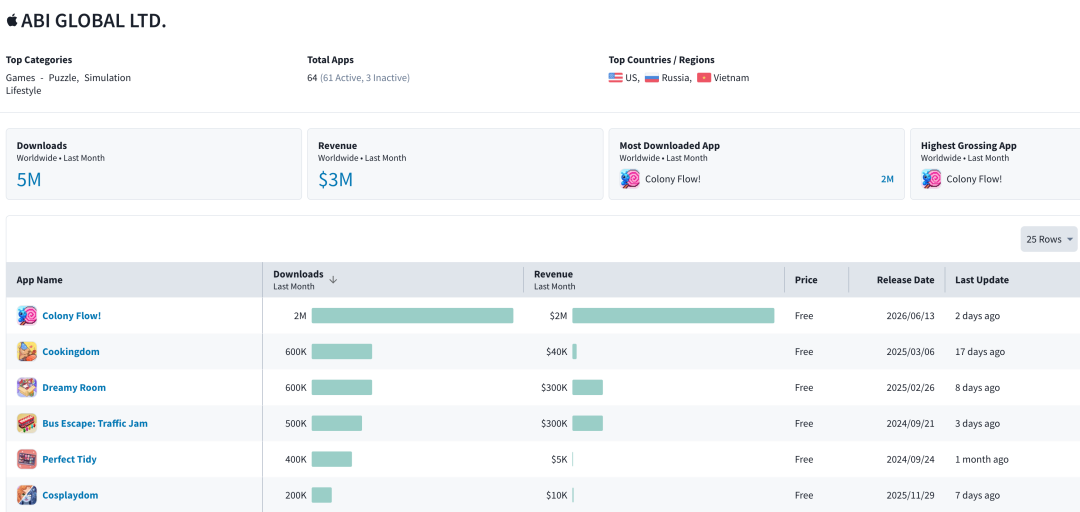The height and width of the screenshot is (512, 1080).
Task: Click the 2025/02/26 release date
Action: (911, 387)
